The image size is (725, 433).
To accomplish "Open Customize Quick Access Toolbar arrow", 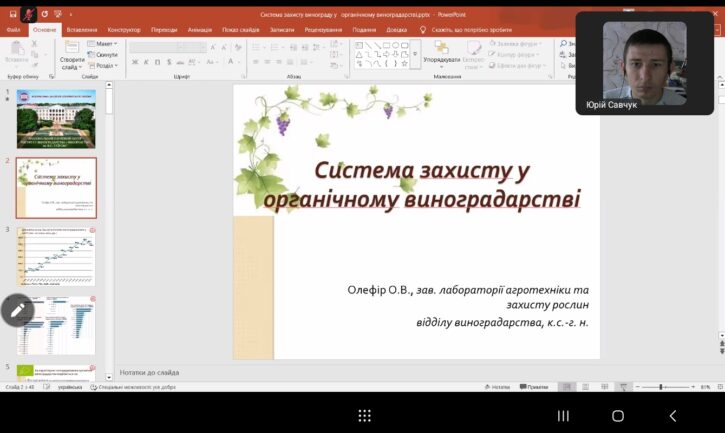I will 71,15.
